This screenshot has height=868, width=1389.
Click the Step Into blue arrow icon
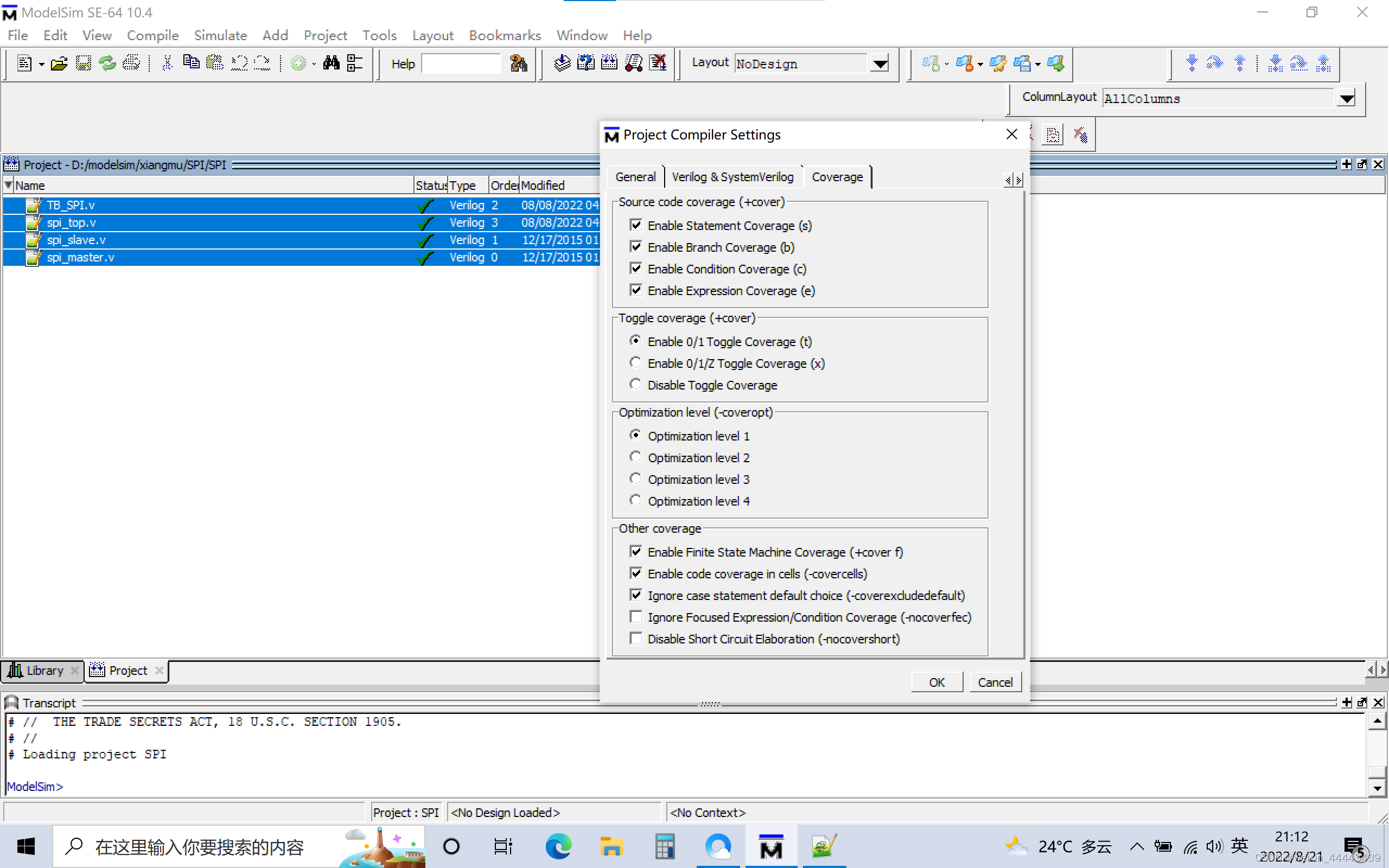tap(1192, 62)
